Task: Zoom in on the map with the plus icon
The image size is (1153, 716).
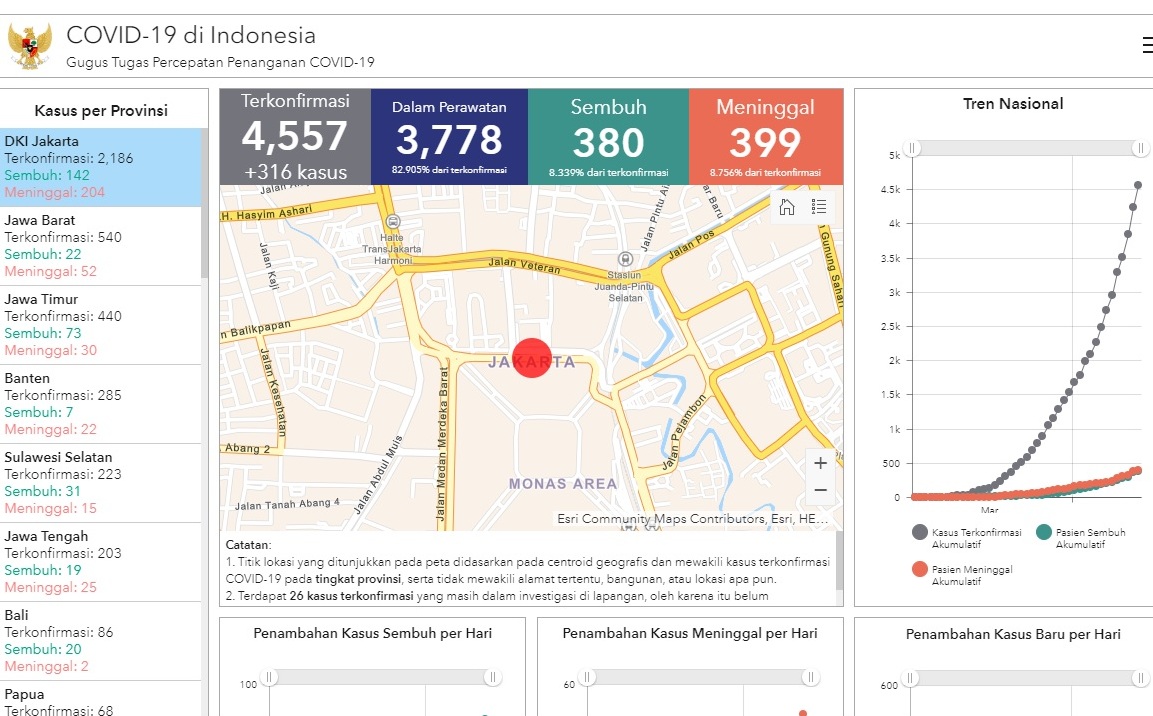Action: (x=820, y=462)
